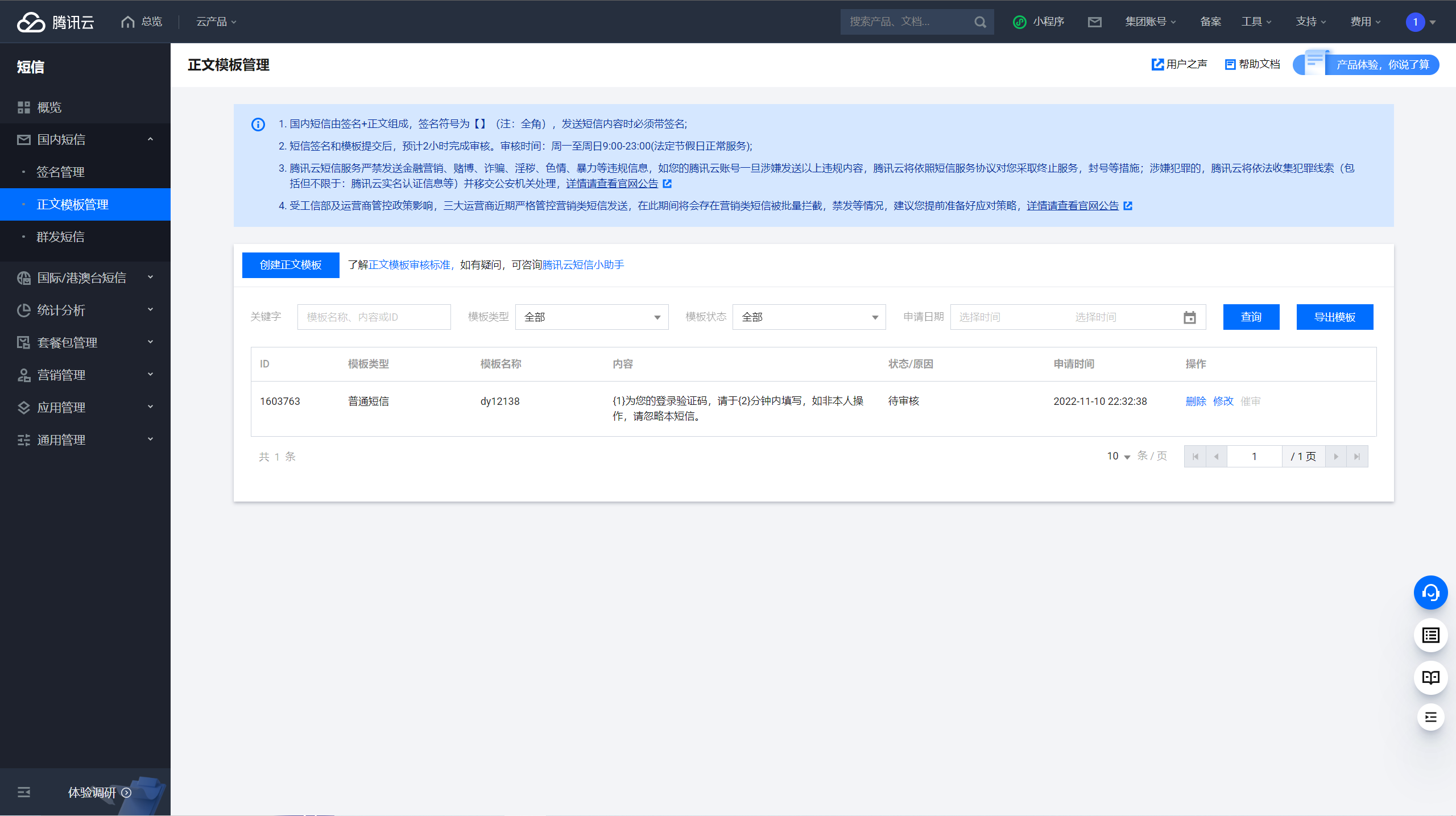Open the mail message icon

[1094, 22]
